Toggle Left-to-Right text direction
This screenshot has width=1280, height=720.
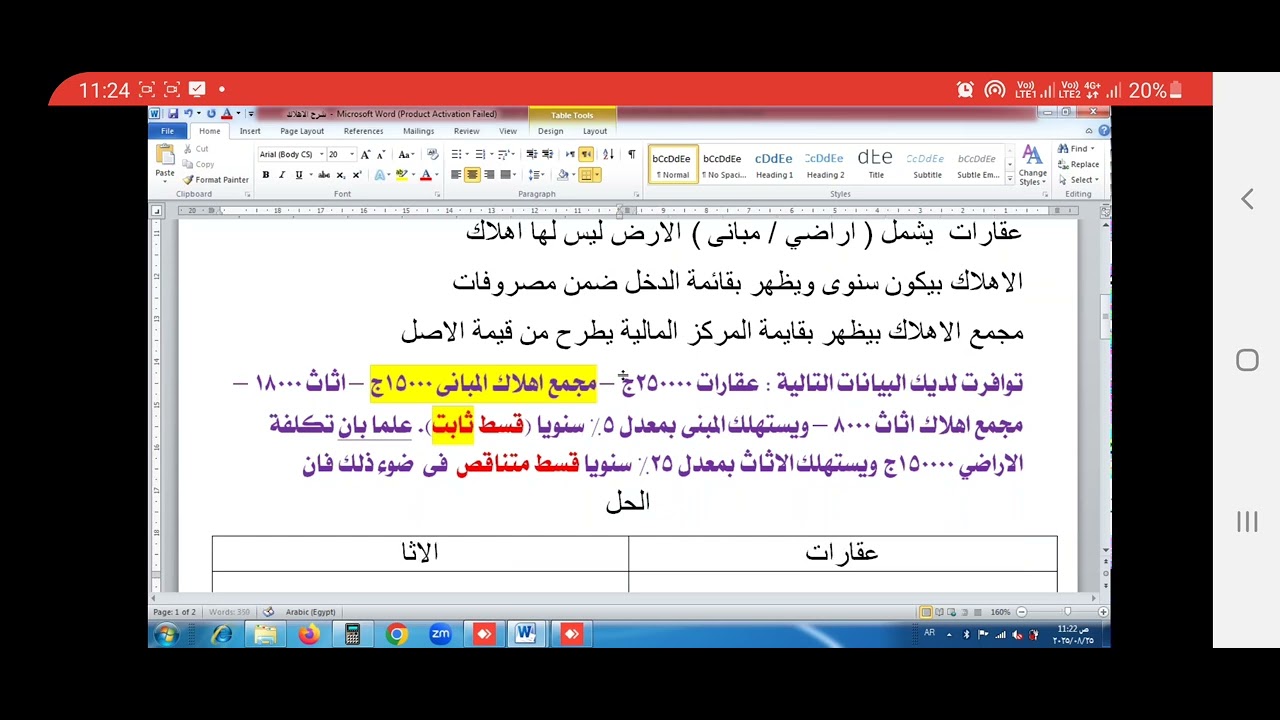click(570, 154)
